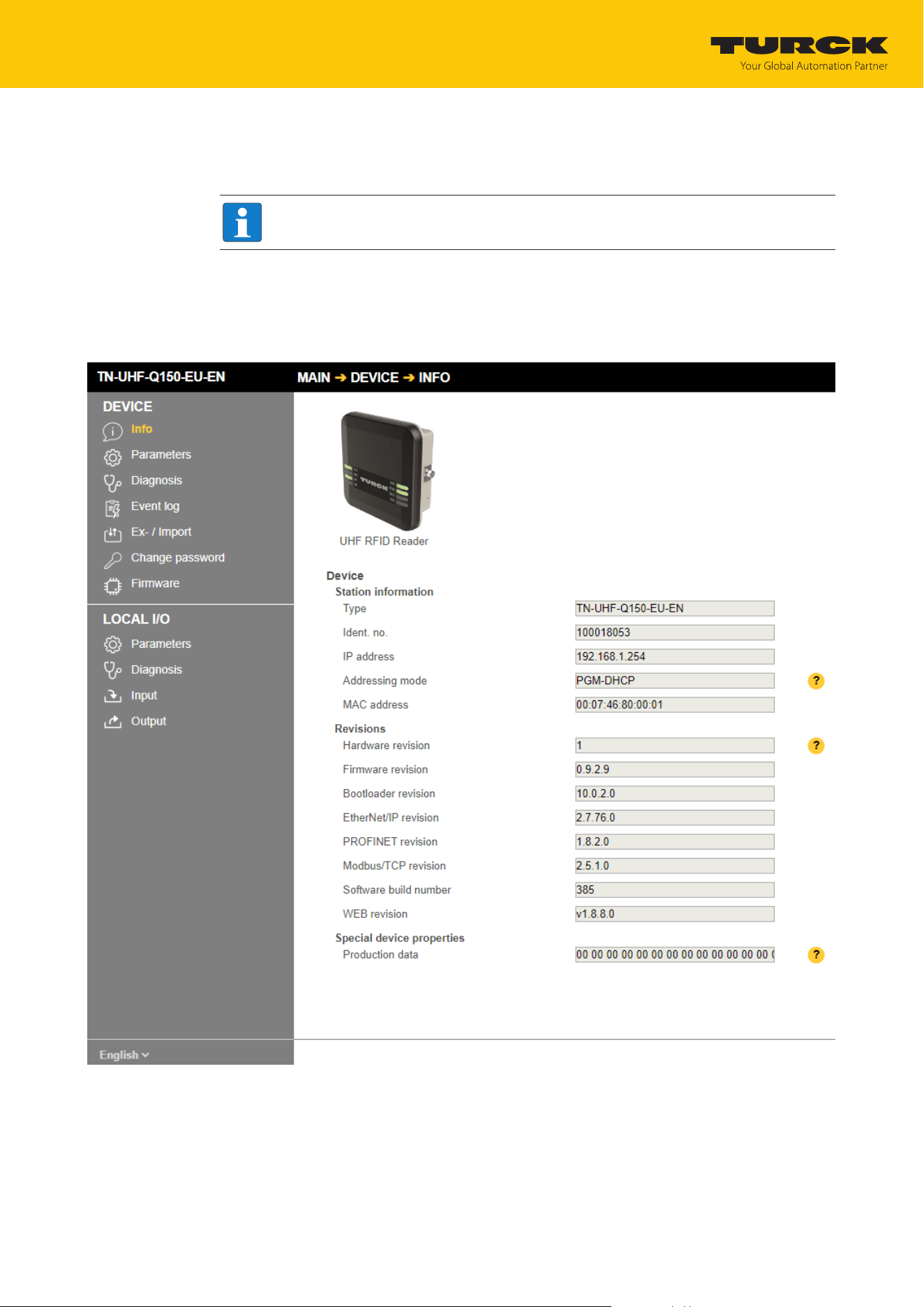
Task: Click the chip icon beside Firmware
Action: pos(112,586)
